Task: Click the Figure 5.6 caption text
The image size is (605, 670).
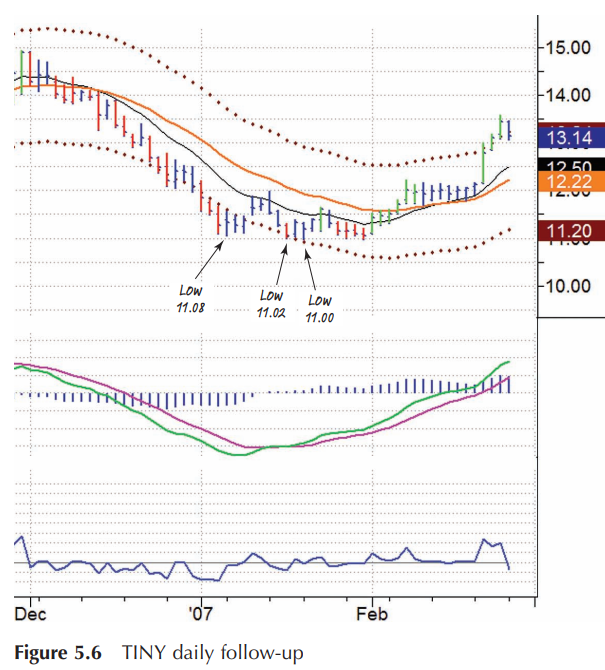Action: point(159,653)
